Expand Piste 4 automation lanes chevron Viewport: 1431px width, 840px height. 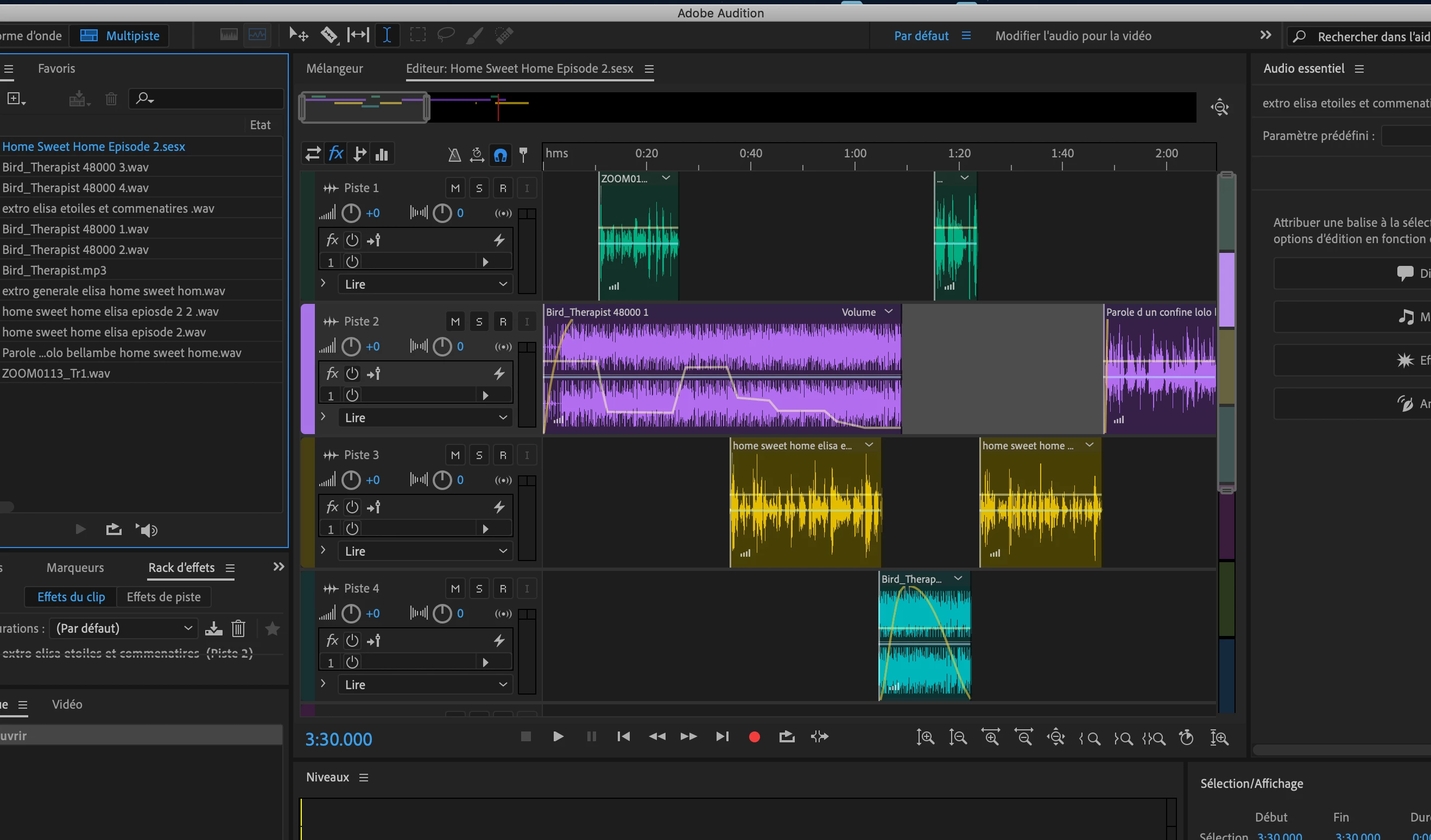(323, 683)
